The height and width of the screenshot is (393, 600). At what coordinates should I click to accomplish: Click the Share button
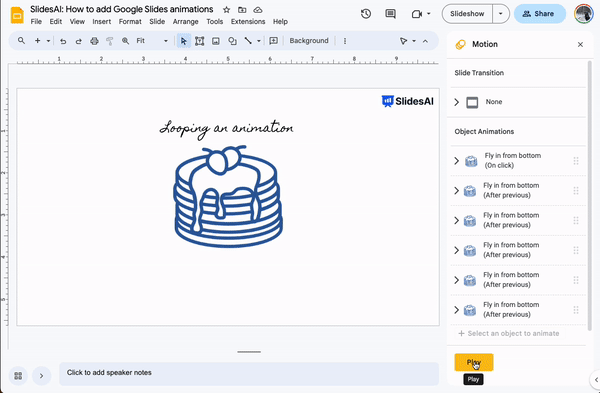coord(540,14)
